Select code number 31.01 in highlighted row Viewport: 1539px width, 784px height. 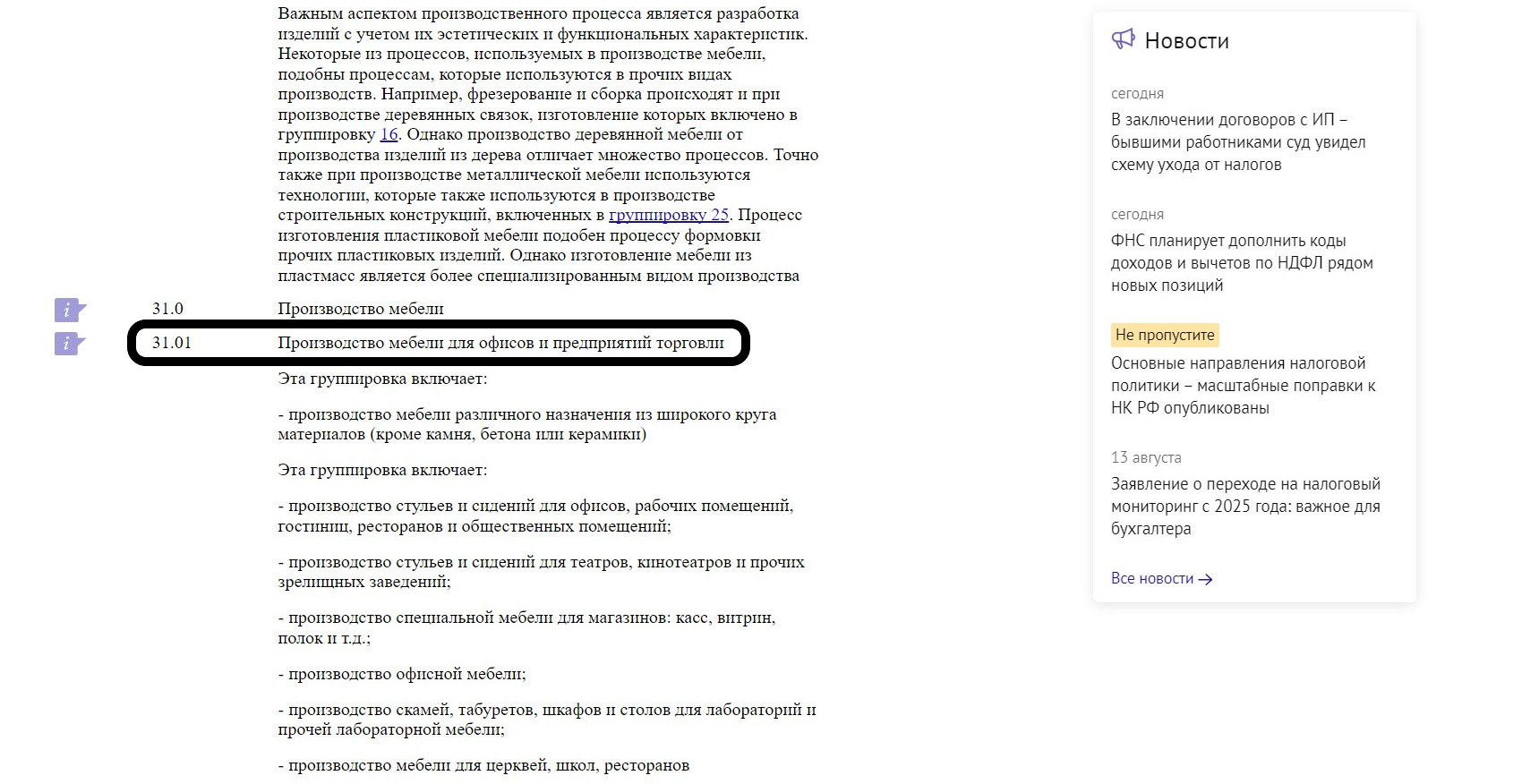[x=171, y=343]
